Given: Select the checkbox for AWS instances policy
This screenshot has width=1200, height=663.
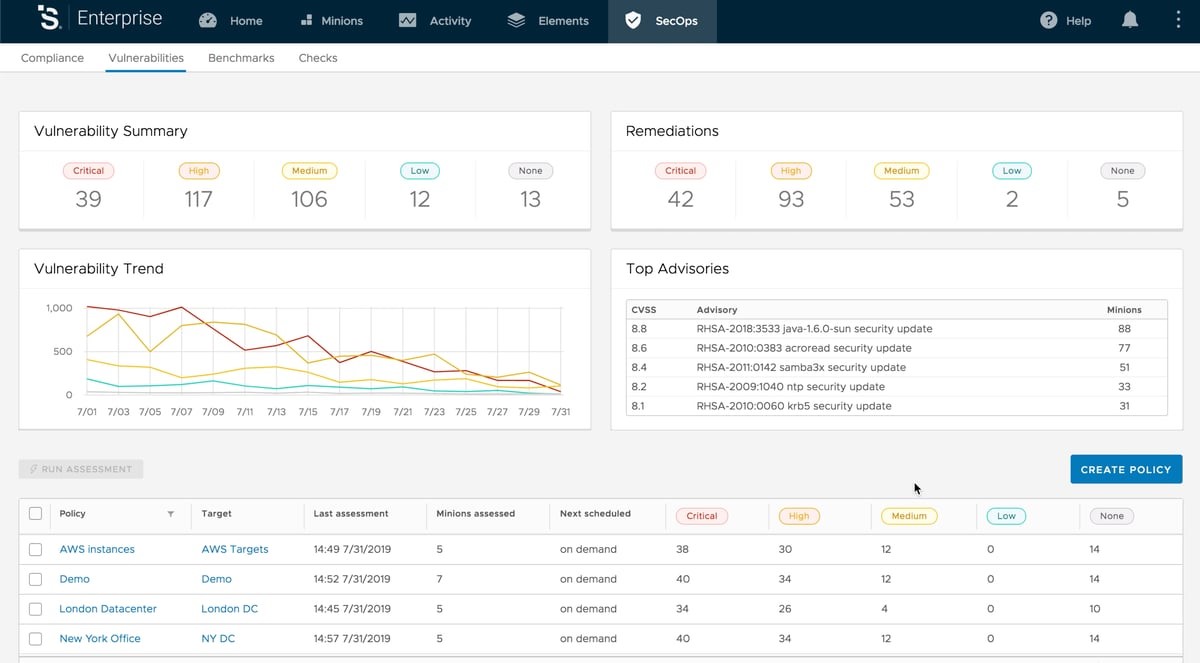Looking at the screenshot, I should [35, 549].
